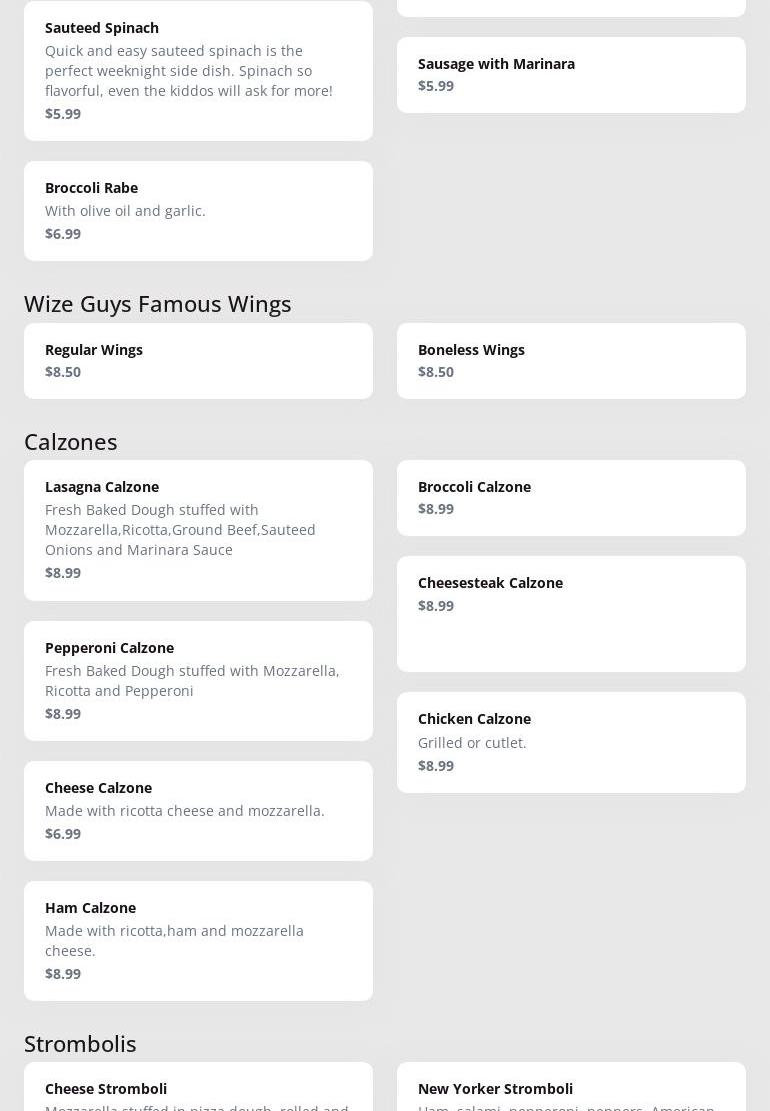Image resolution: width=770 pixels, height=1111 pixels.
Task: Select Sausage with Marinara item
Action: 571,75
